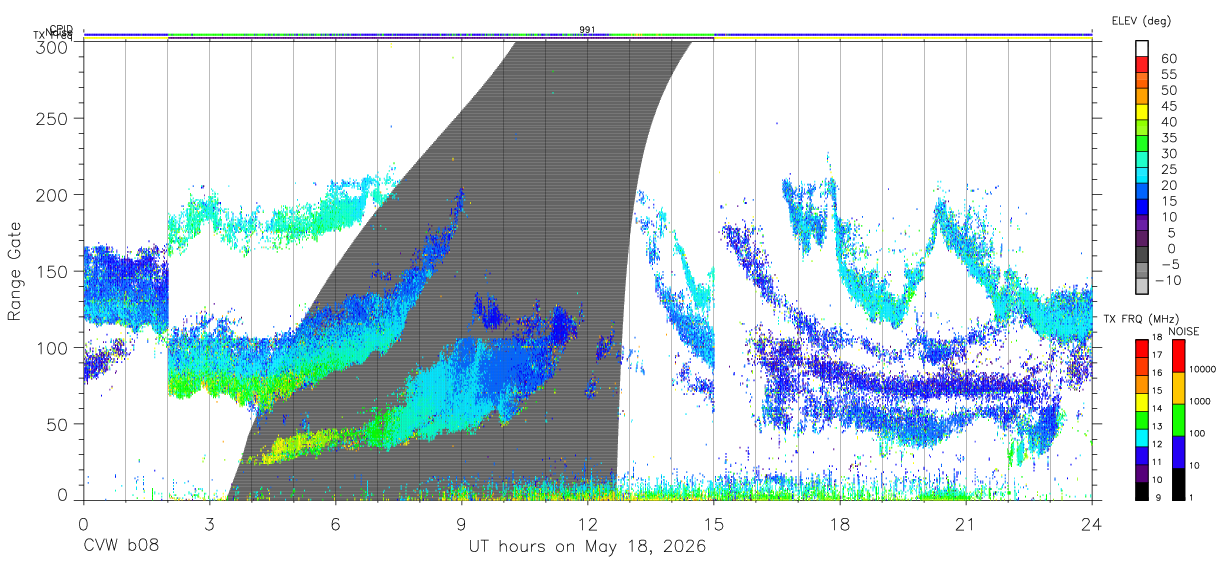Click the ELEV scale value "40"
Screen dimensions: 1228x567
[1169, 122]
